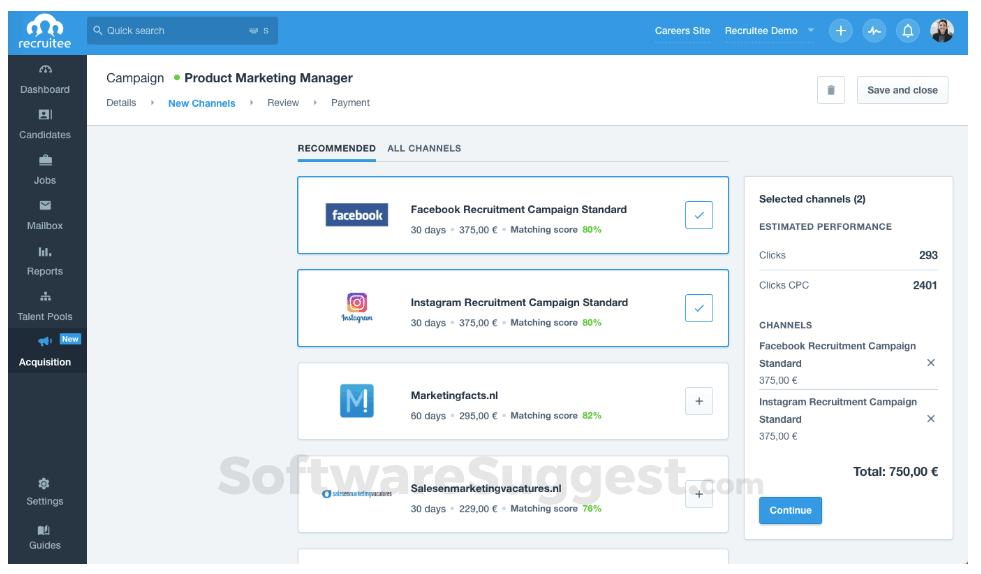Click the Total: 750,00 € amount

tap(895, 472)
